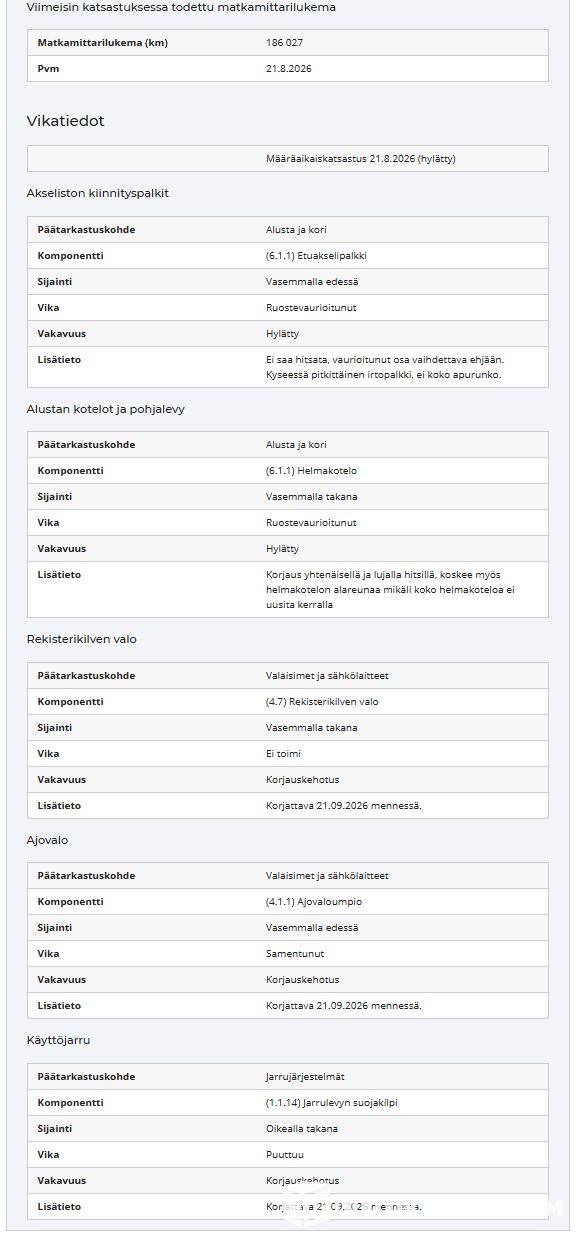Click the Määräaikaiskatsastus 21.8.2026 (hylätty) row
Screen dimensions: 577x1237
point(288,159)
